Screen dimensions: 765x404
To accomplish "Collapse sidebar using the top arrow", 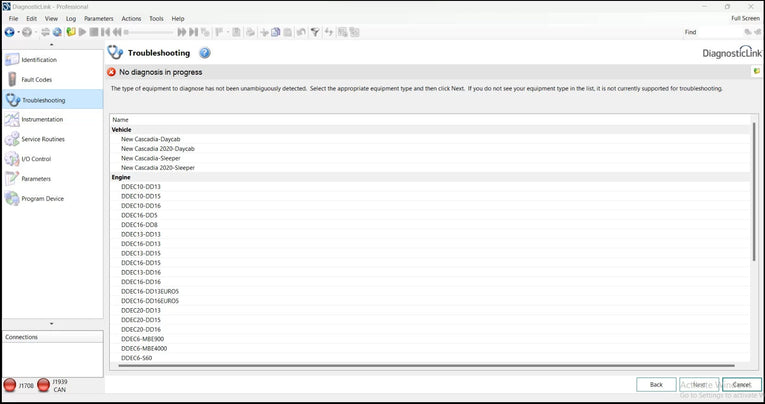I will [x=52, y=45].
